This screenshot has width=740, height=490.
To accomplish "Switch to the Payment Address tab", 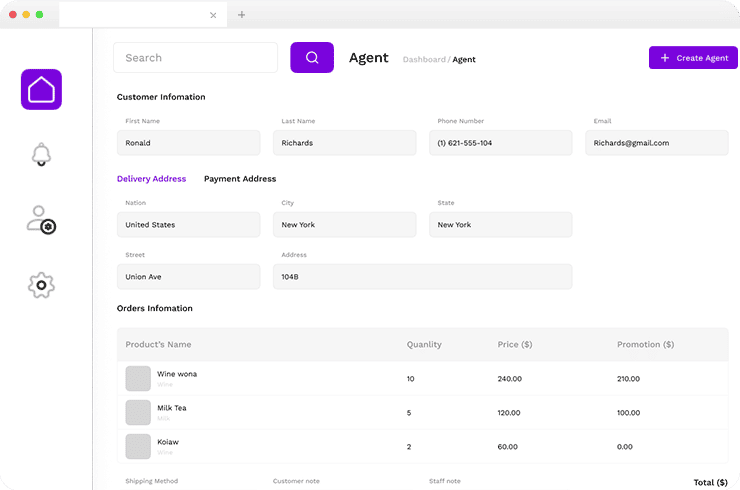I will coord(240,179).
